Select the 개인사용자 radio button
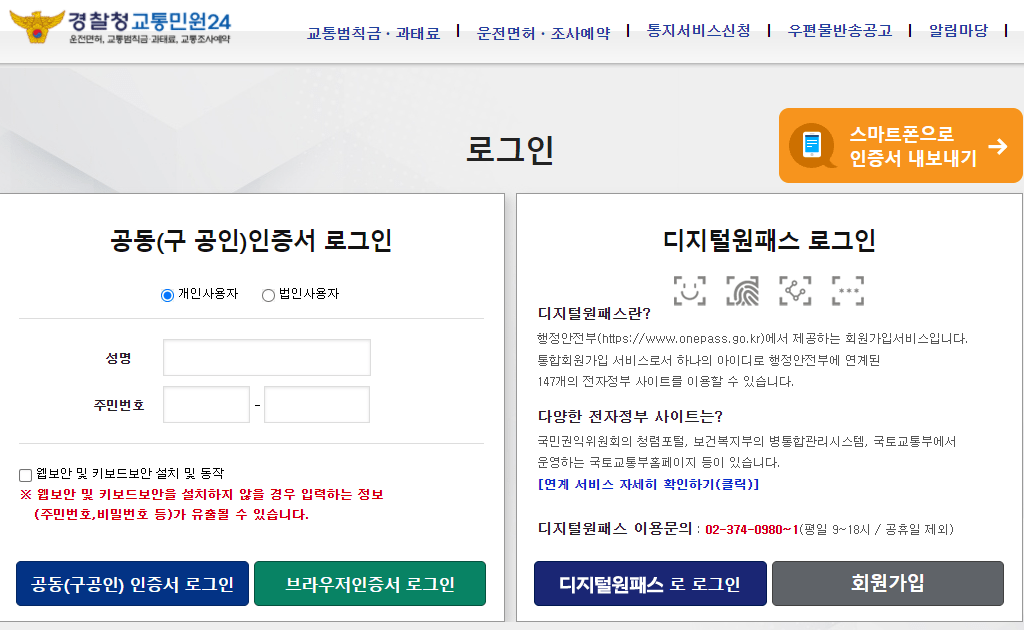This screenshot has height=630, width=1024. pyautogui.click(x=167, y=295)
